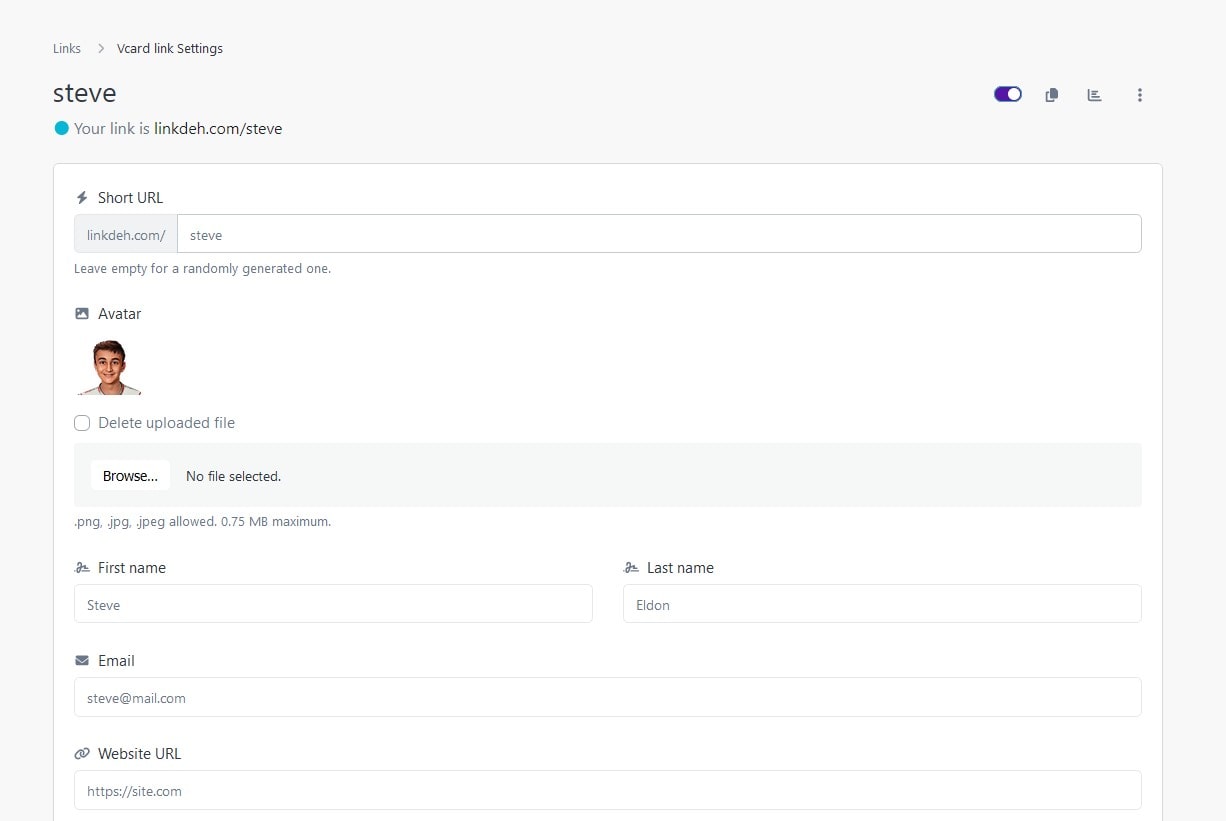Open the statistics chart icon
This screenshot has width=1226, height=821.
click(x=1094, y=94)
